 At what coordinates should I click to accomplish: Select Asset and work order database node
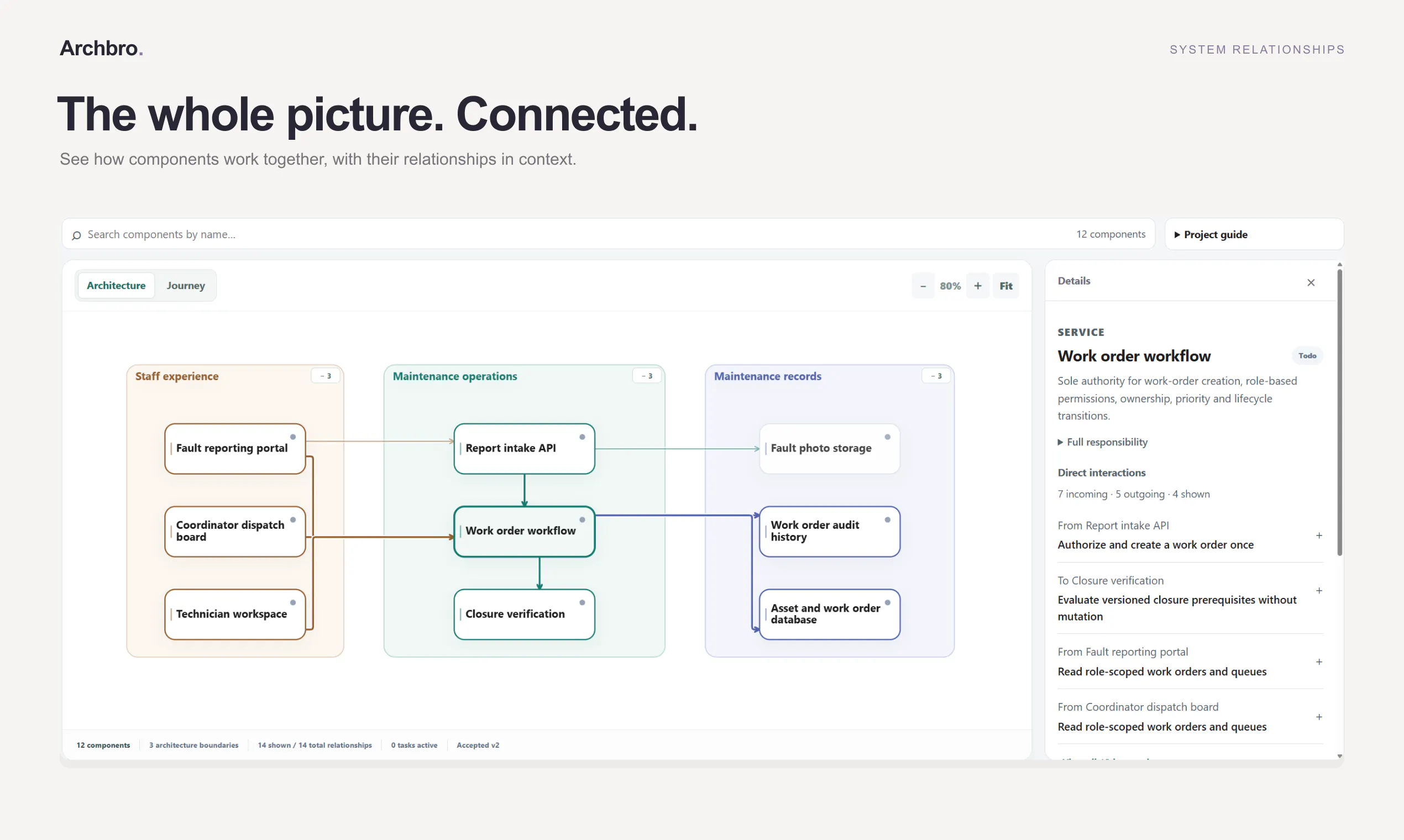(829, 614)
